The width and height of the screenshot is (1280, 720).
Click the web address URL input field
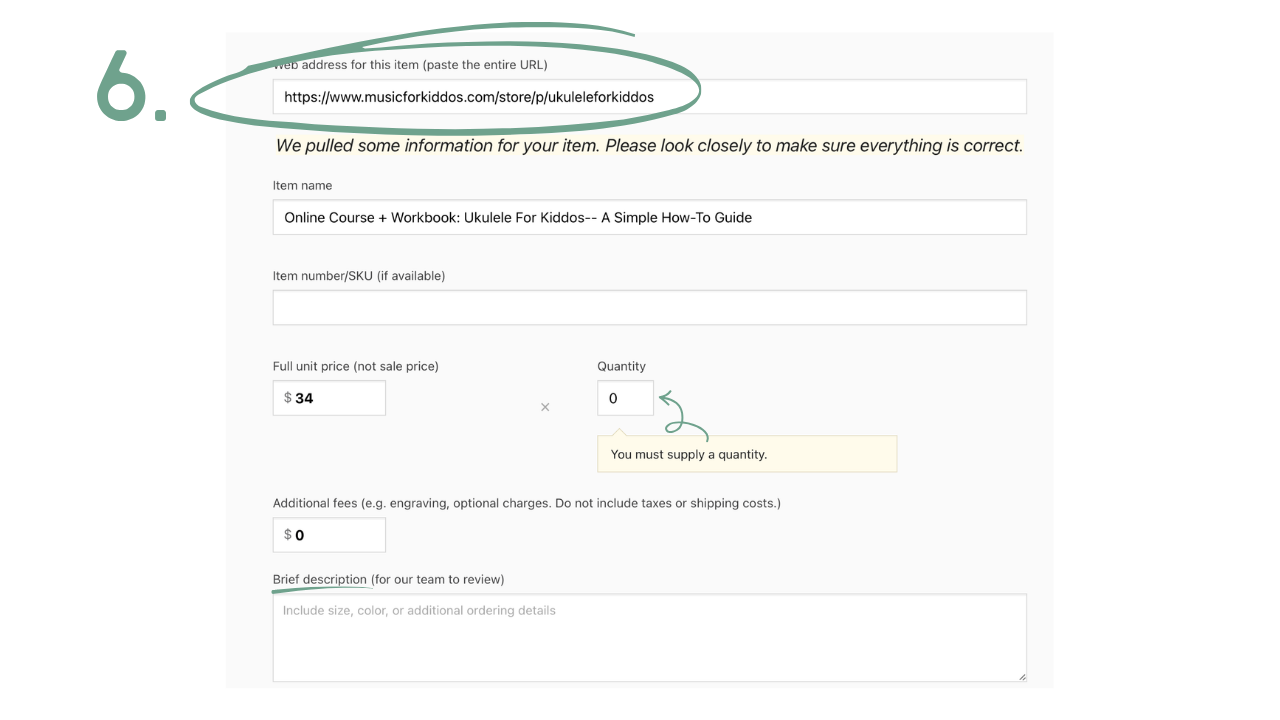(x=649, y=97)
